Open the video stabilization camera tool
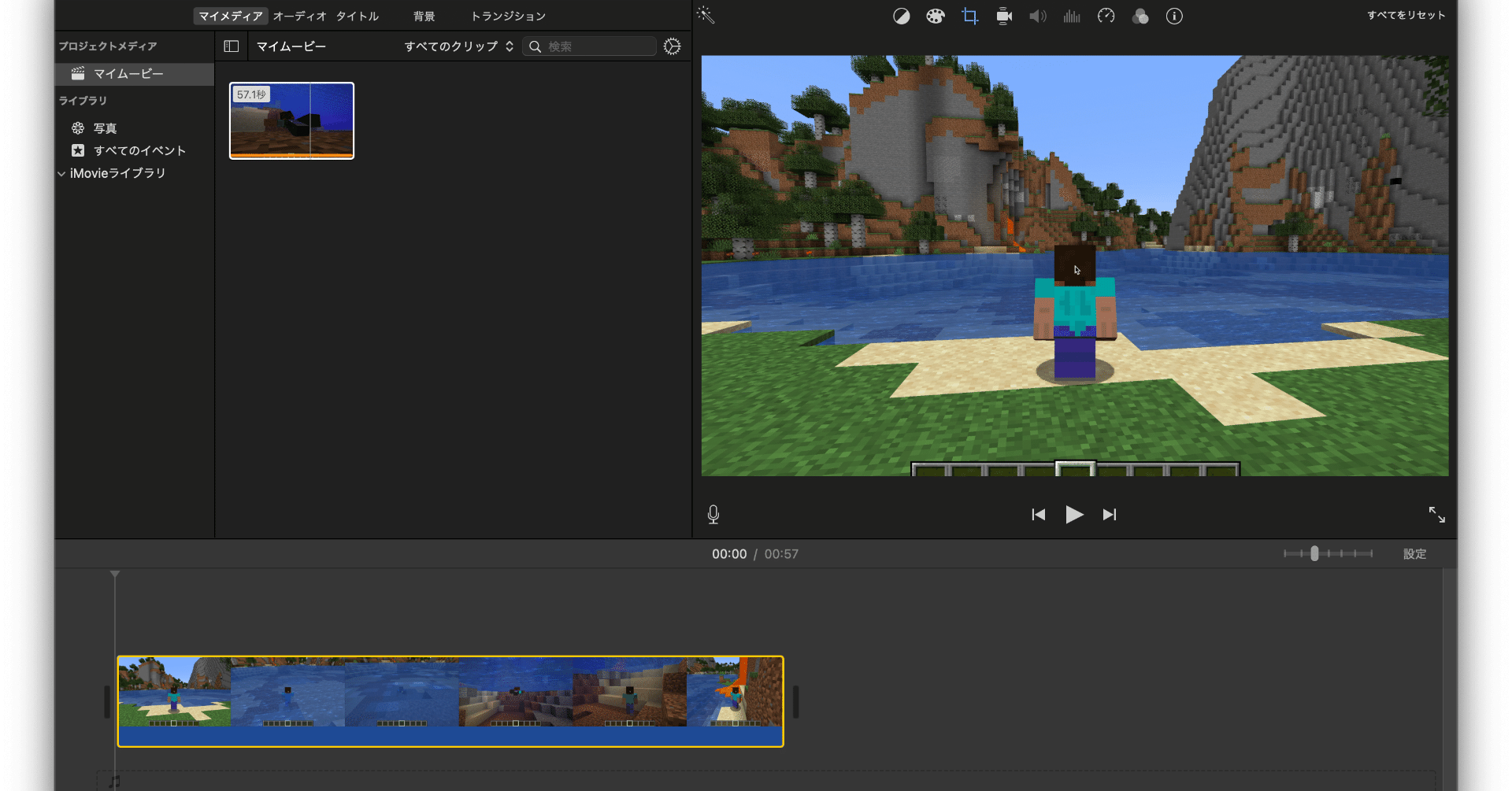This screenshot has width=1512, height=791. tap(1003, 17)
